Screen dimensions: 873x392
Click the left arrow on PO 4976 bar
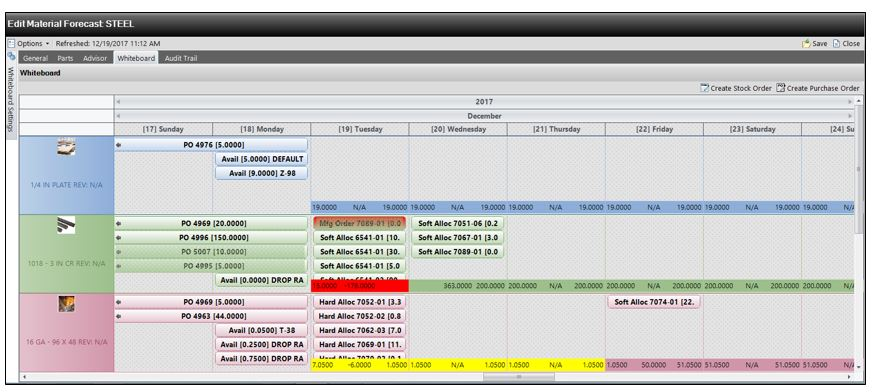(119, 145)
